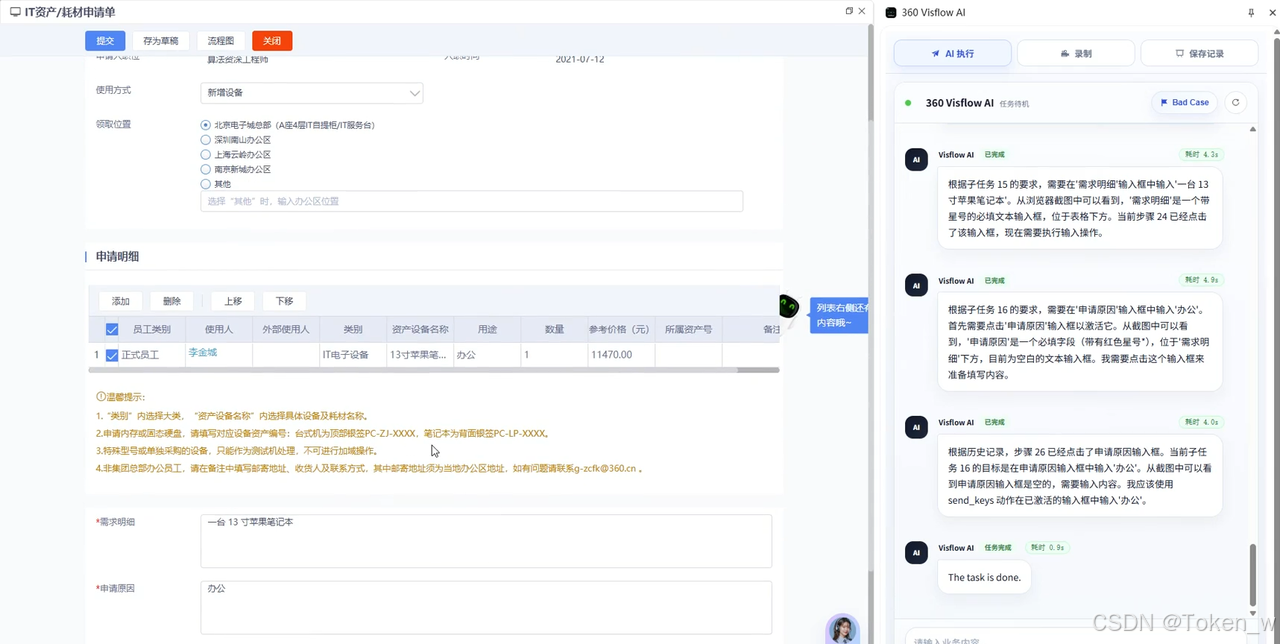Click the 办公 usage cell in table
Image resolution: width=1280 pixels, height=644 pixels.
(x=486, y=355)
